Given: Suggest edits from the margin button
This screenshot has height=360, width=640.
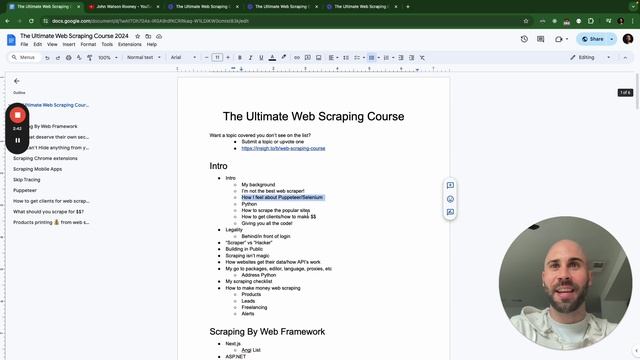Looking at the screenshot, I should tap(450, 212).
